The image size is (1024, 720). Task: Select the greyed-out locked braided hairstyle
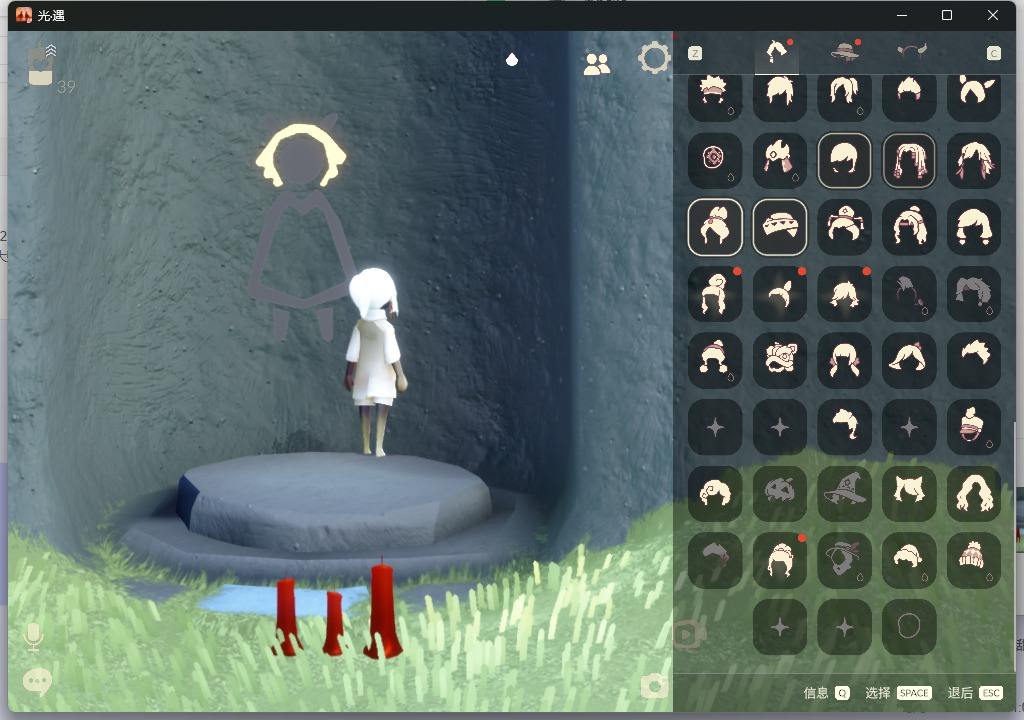tap(974, 293)
